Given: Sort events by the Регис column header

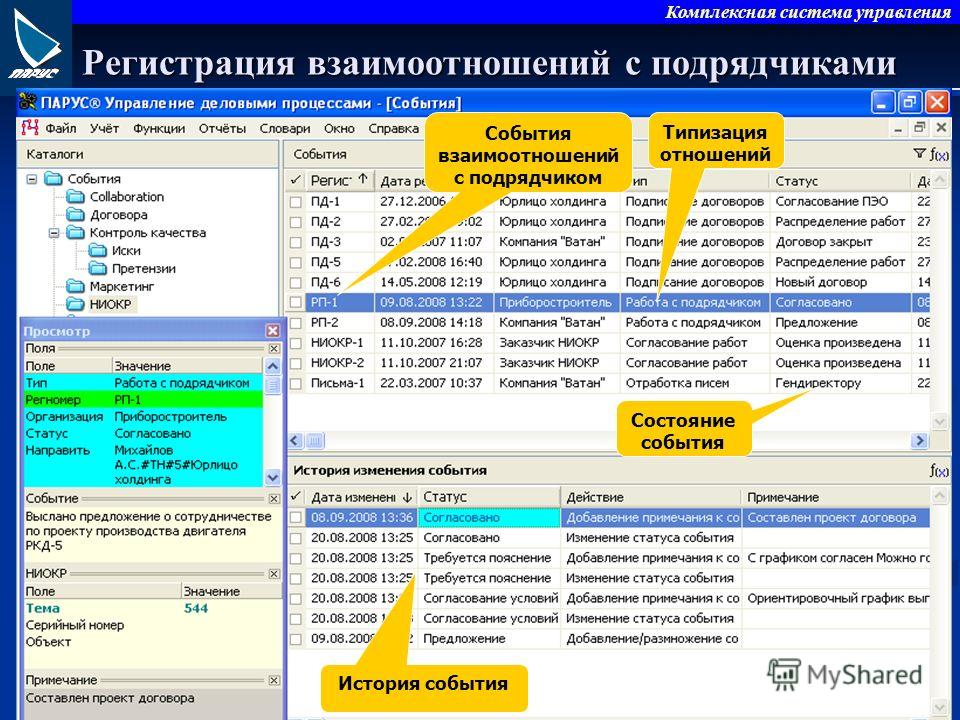Looking at the screenshot, I should pos(340,181).
